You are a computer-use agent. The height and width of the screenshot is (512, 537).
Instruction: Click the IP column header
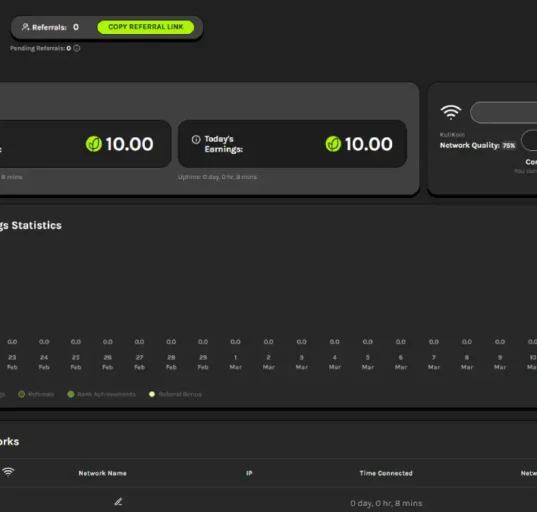(x=249, y=473)
